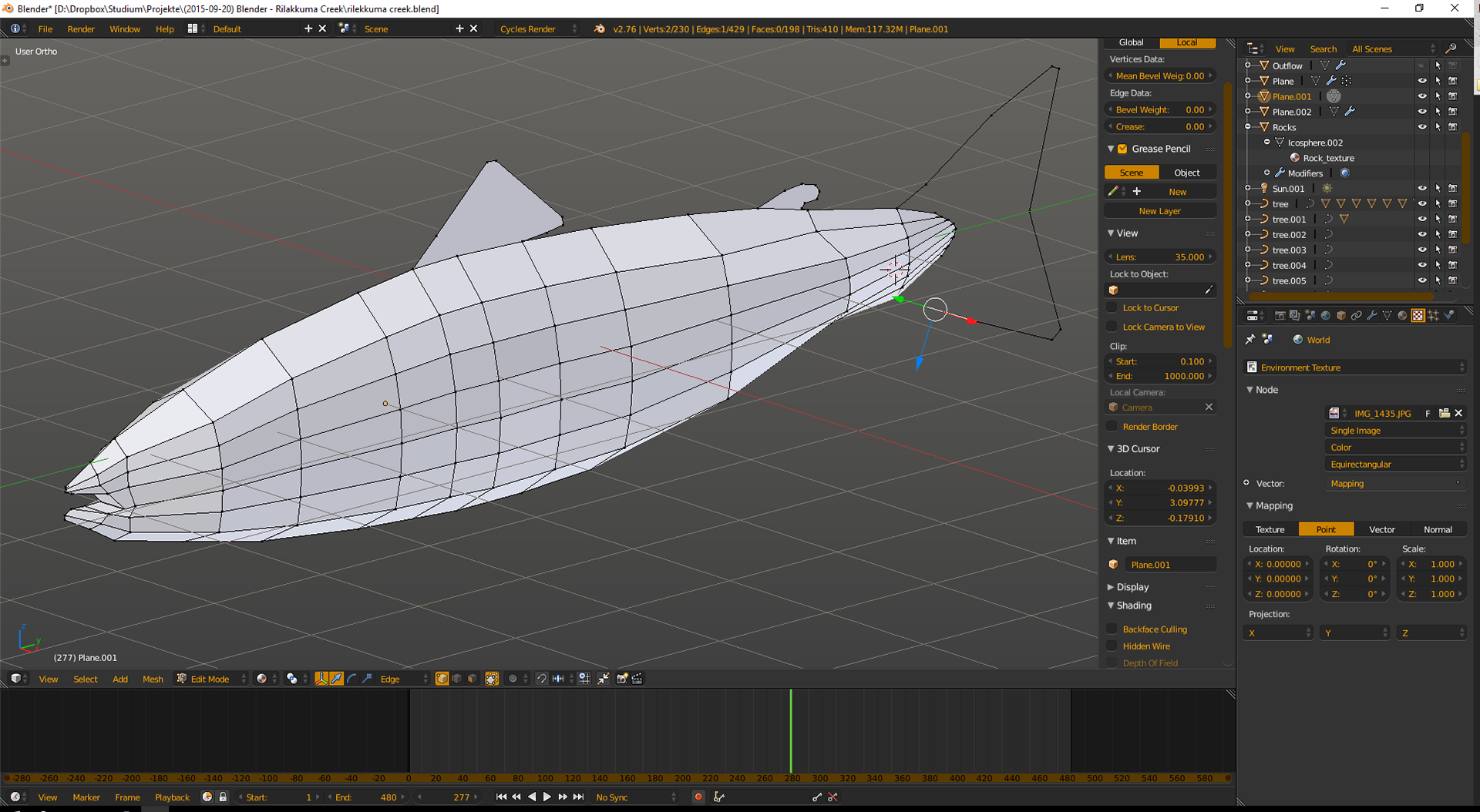This screenshot has height=812, width=1480.
Task: Click the Lens 35.000 value field
Action: click(x=1160, y=257)
